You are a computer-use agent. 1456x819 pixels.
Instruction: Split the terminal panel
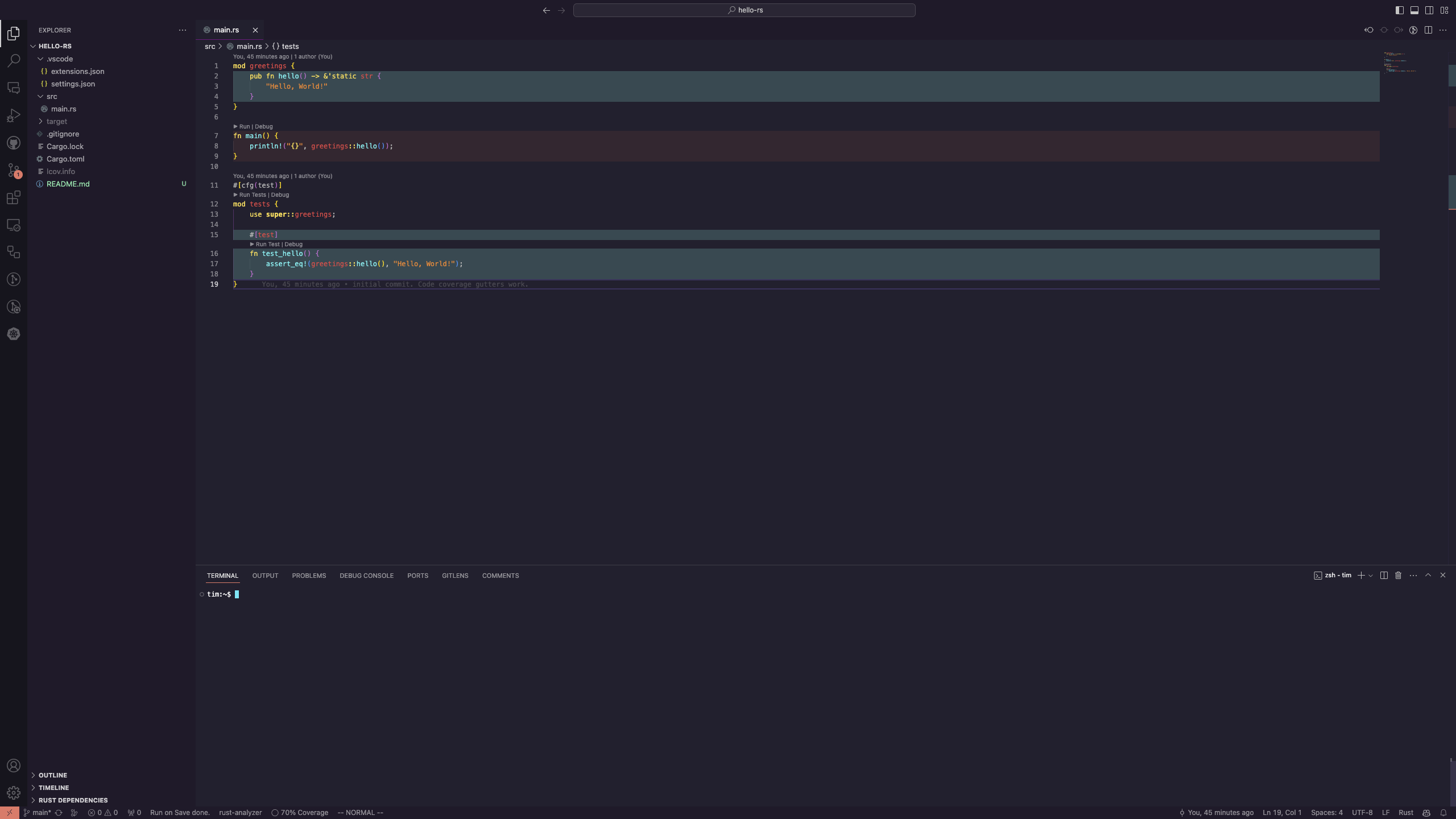pos(1384,576)
